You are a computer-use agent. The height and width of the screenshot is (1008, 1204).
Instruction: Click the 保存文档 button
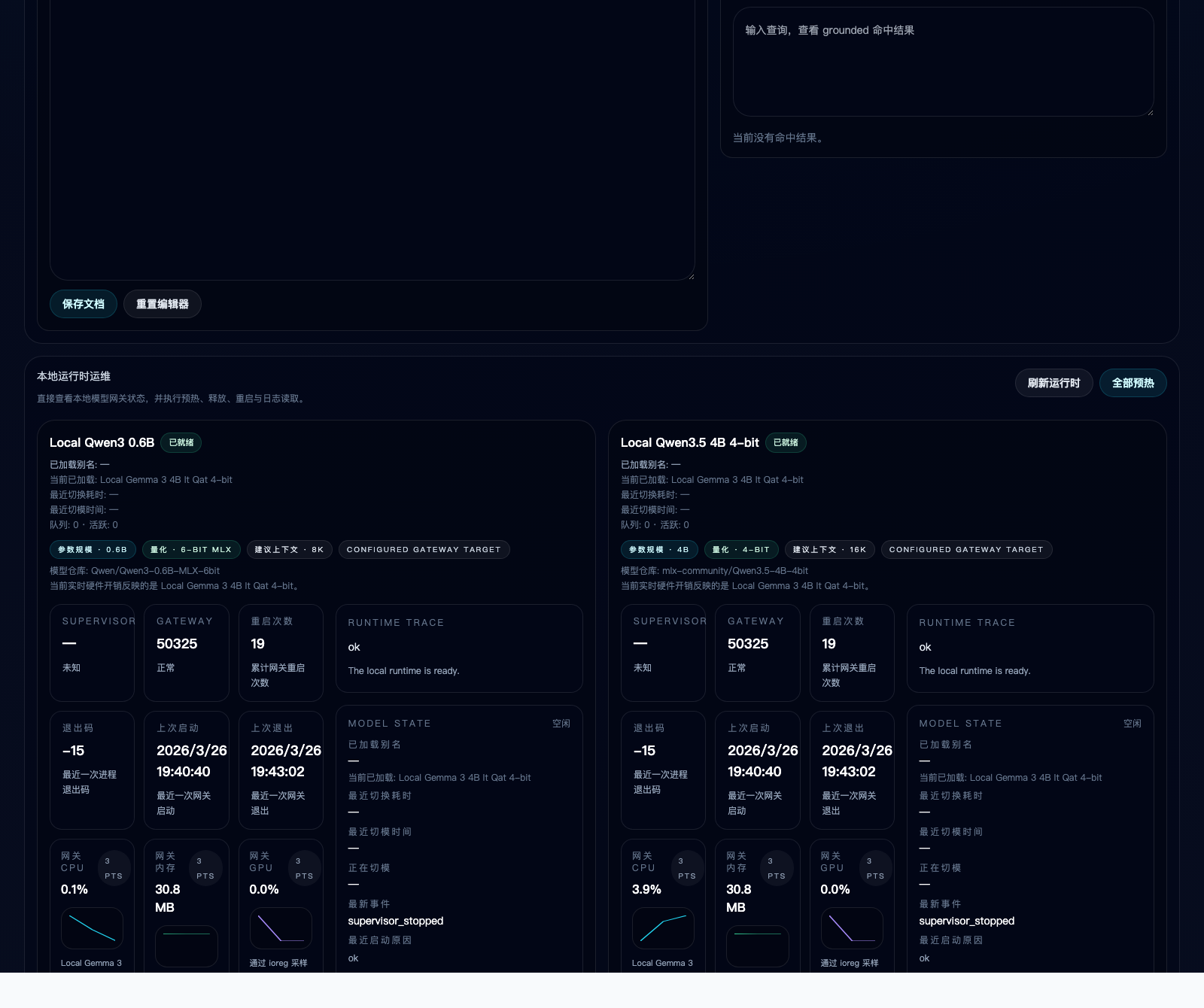(84, 304)
